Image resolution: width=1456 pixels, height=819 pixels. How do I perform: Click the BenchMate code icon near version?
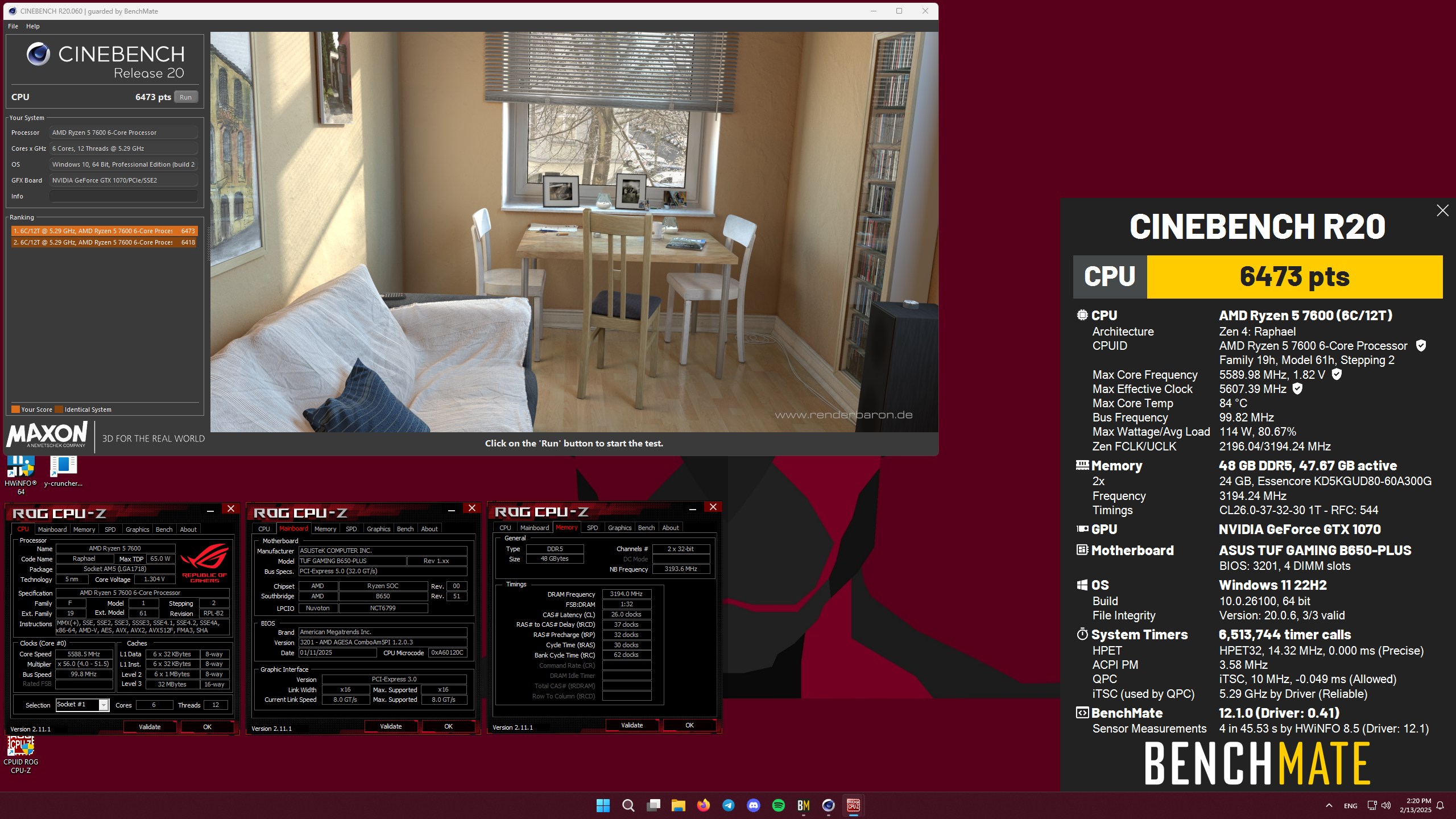click(x=1082, y=713)
